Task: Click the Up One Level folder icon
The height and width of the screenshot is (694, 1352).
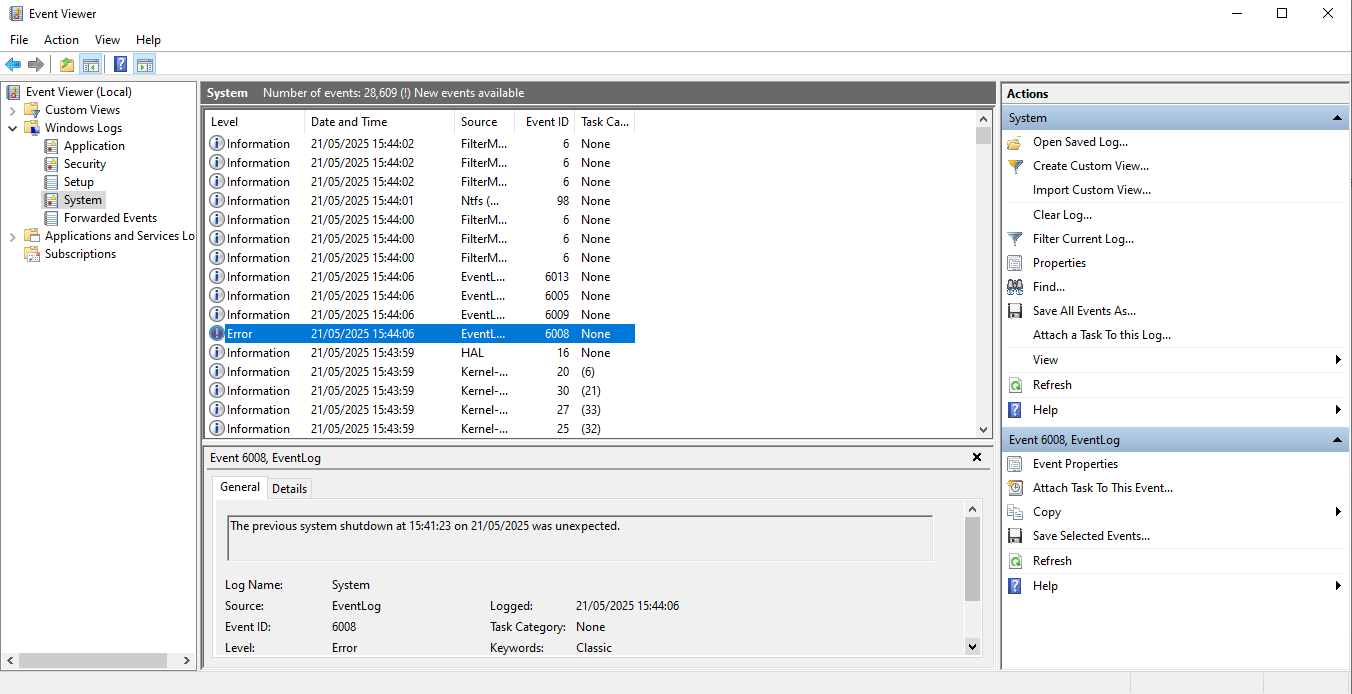Action: [67, 65]
